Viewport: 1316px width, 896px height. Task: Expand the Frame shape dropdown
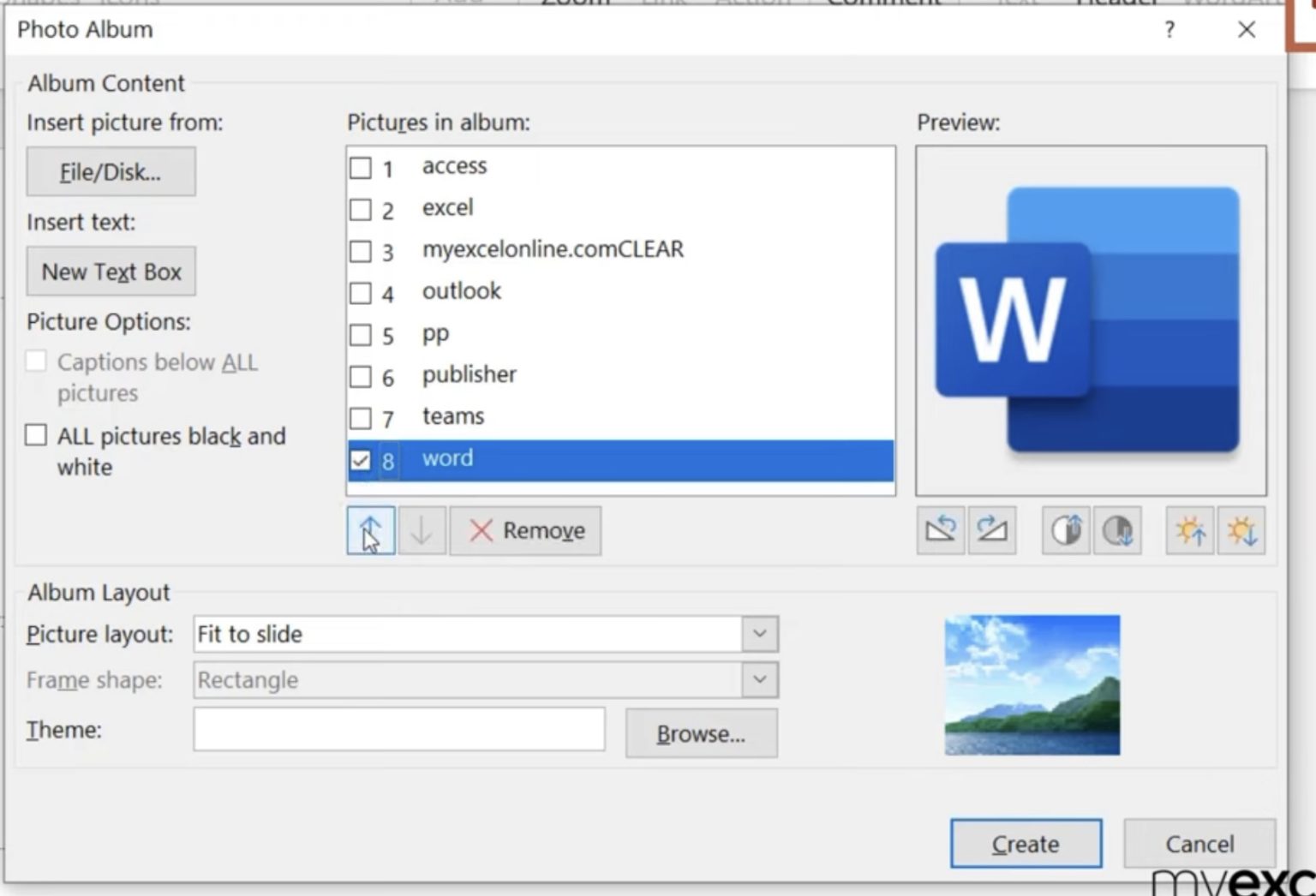[757, 679]
